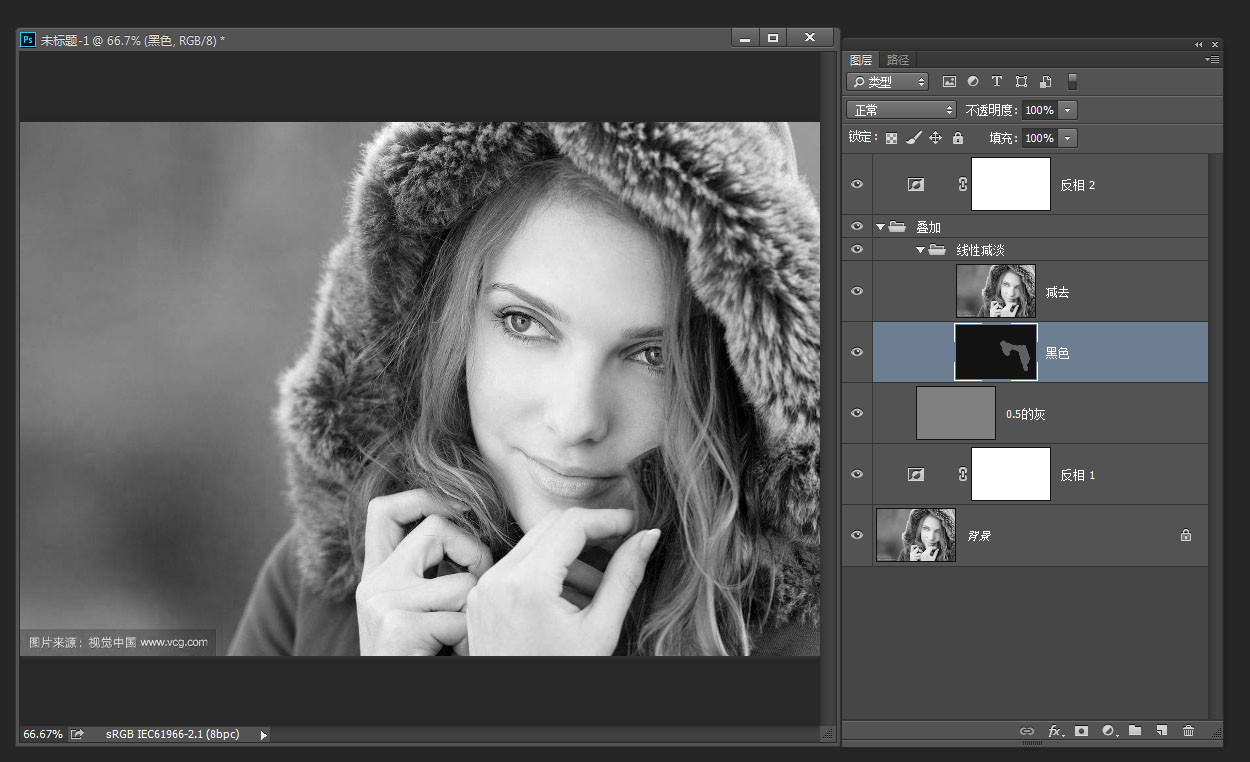Switch to the 路径 tab
Viewport: 1250px width, 762px height.
[x=898, y=60]
